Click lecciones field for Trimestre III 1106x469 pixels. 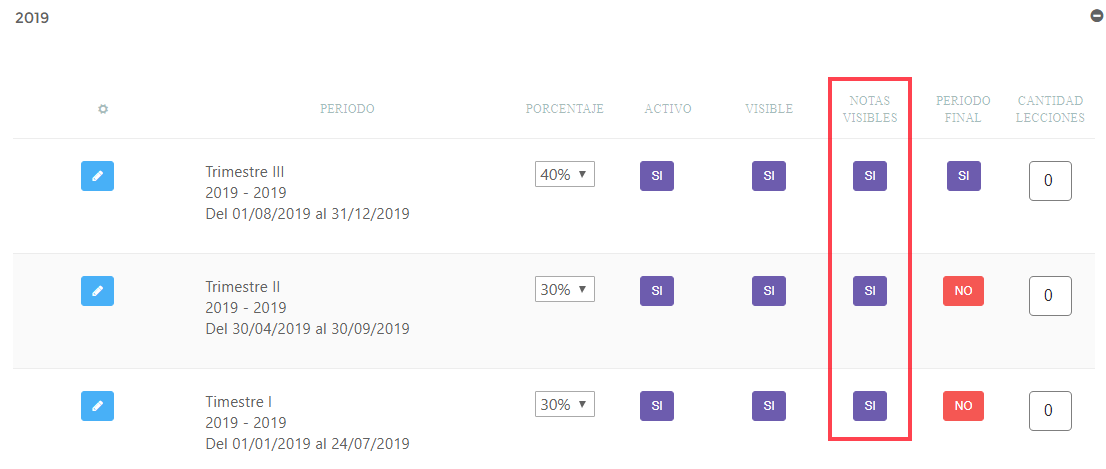click(1050, 181)
